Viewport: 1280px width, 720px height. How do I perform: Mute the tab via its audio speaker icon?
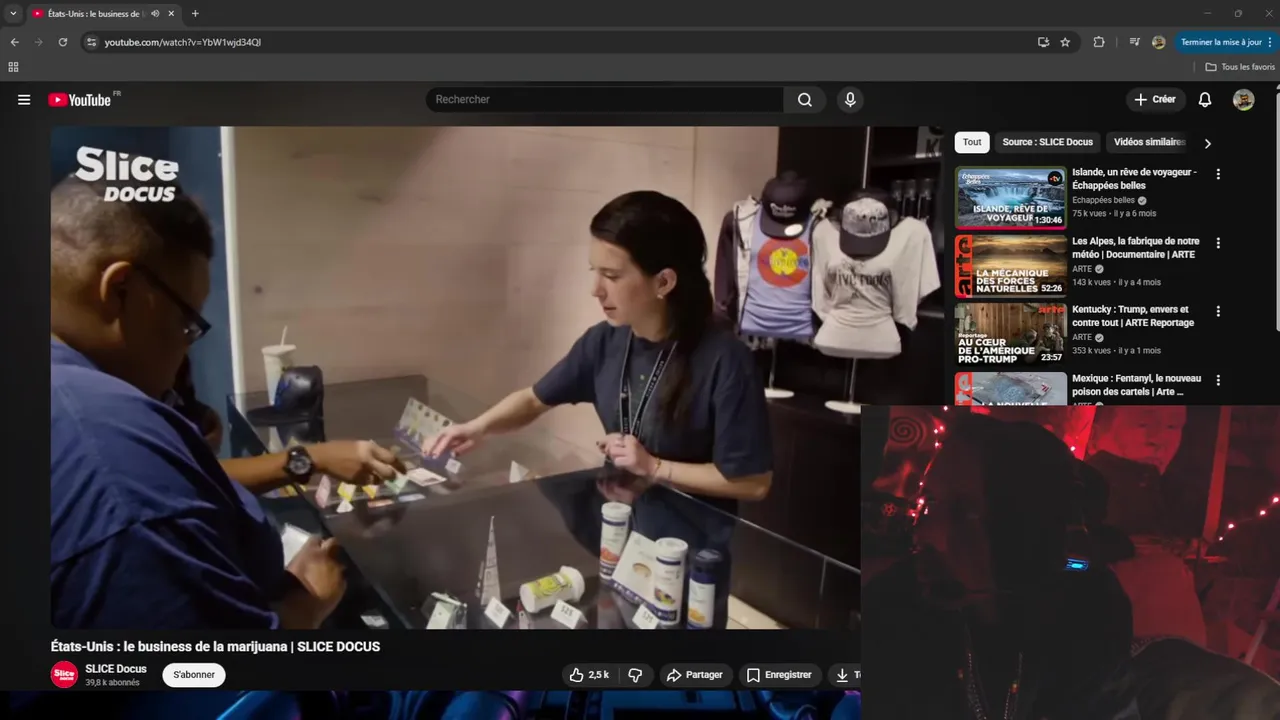pos(155,14)
